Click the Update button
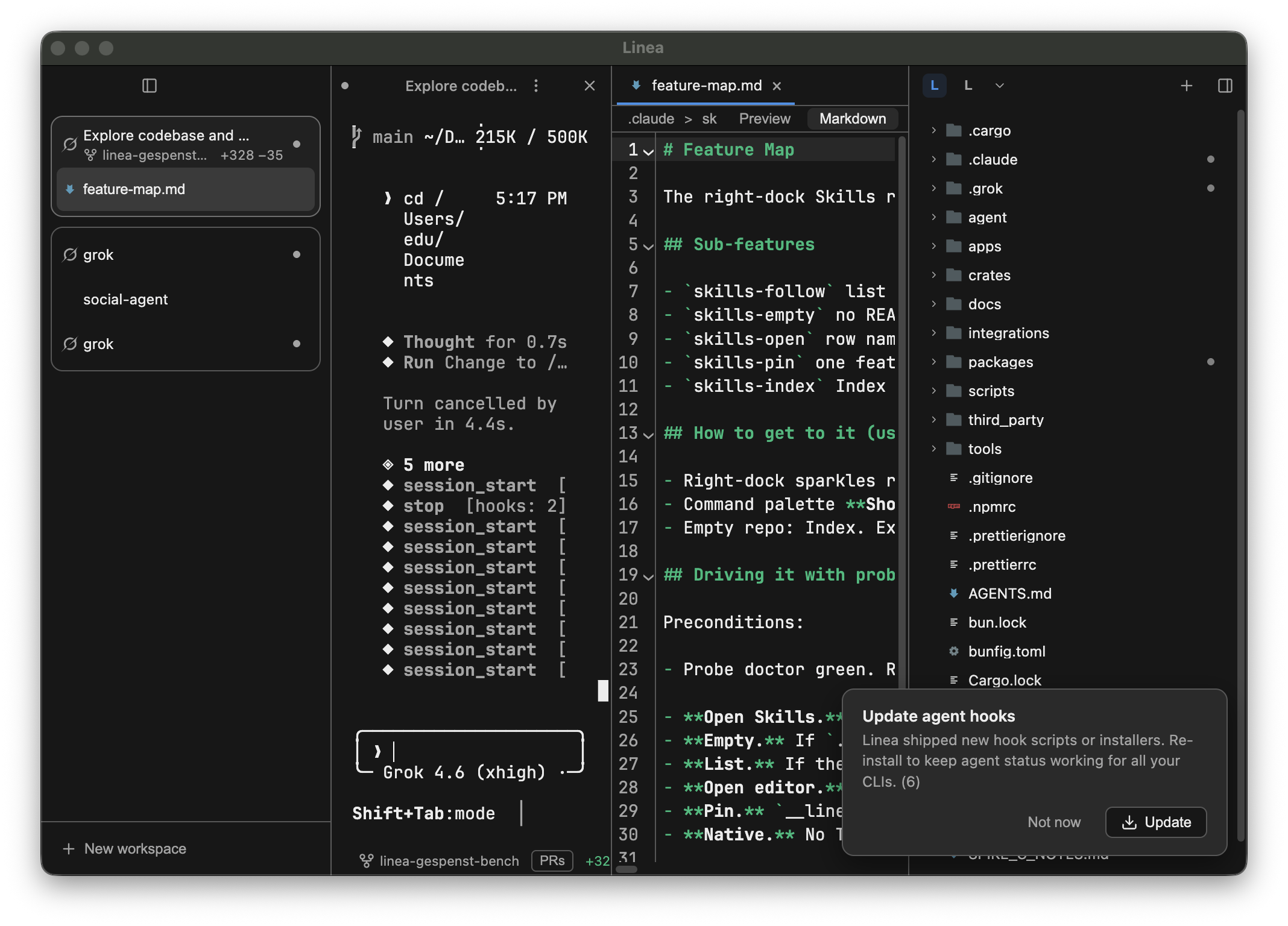The height and width of the screenshot is (926, 1288). (1155, 822)
